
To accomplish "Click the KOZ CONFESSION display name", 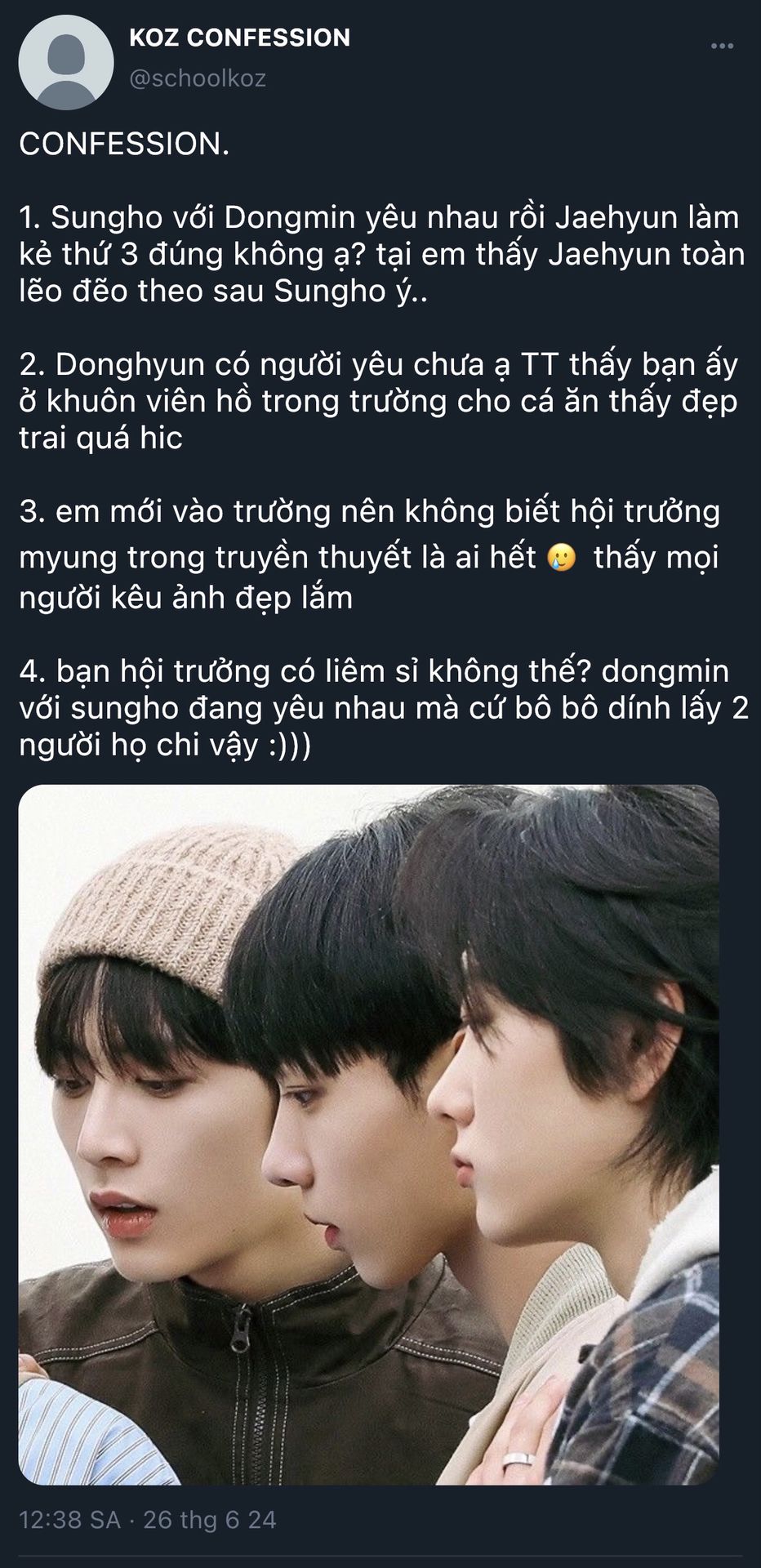I will point(239,38).
